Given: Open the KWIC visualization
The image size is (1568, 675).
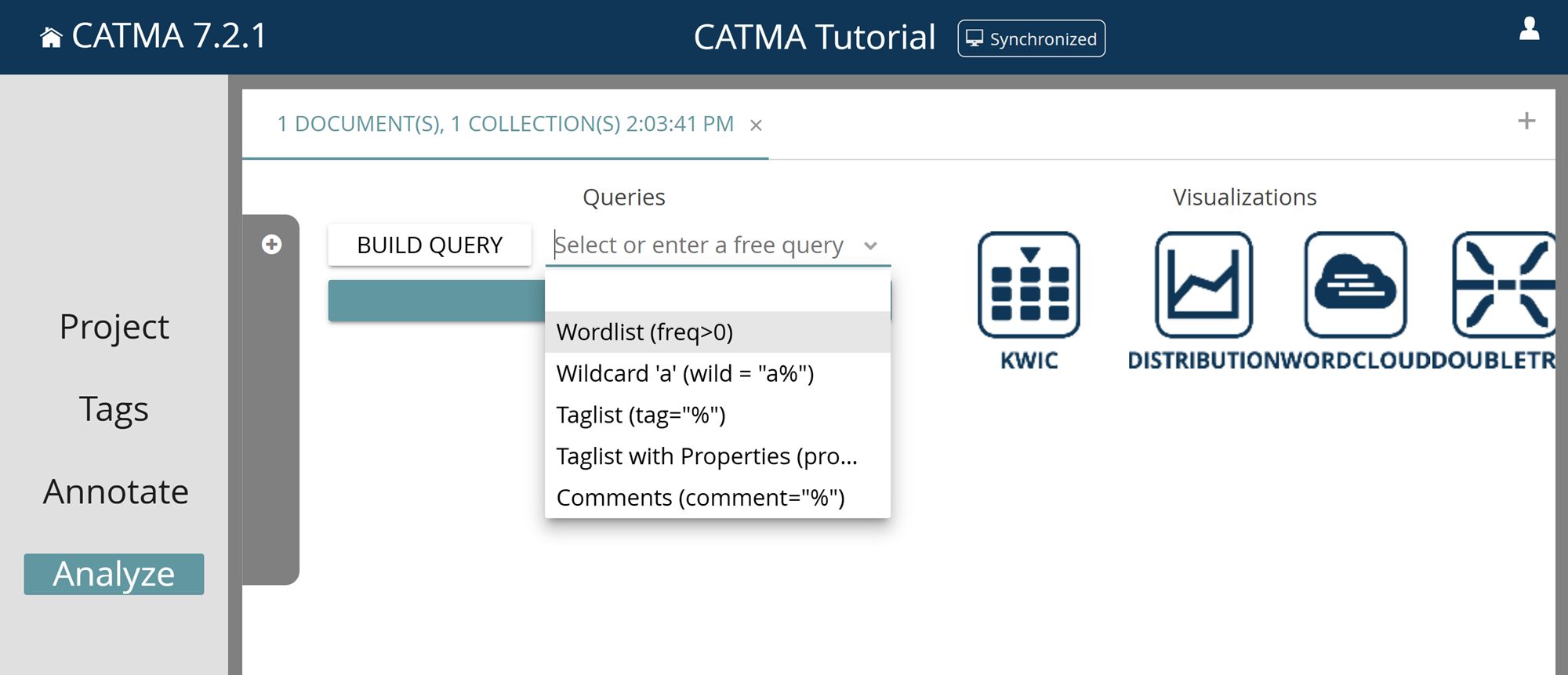Looking at the screenshot, I should (x=1029, y=301).
